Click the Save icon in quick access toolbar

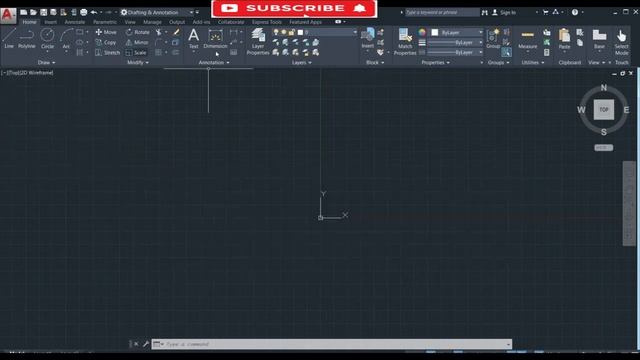(x=43, y=12)
